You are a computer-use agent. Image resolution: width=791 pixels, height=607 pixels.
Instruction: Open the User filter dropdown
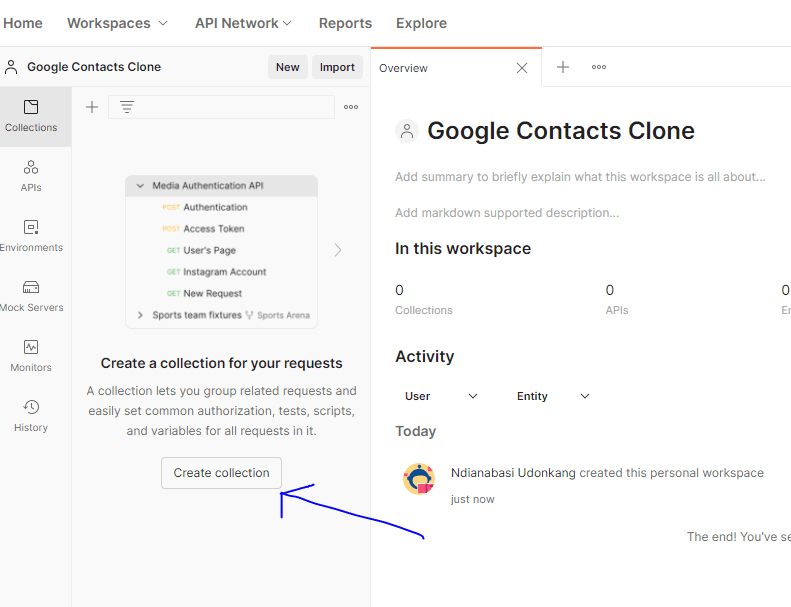[441, 396]
